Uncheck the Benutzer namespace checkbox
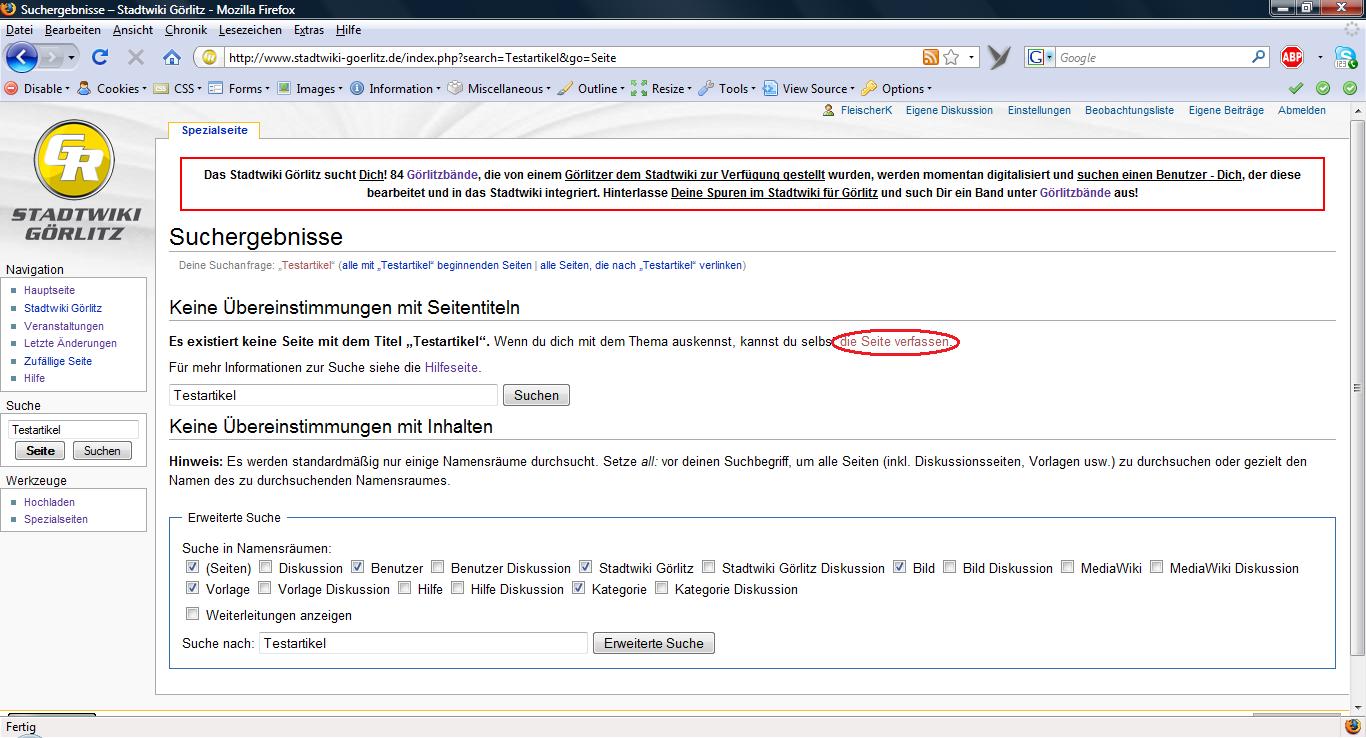 358,567
